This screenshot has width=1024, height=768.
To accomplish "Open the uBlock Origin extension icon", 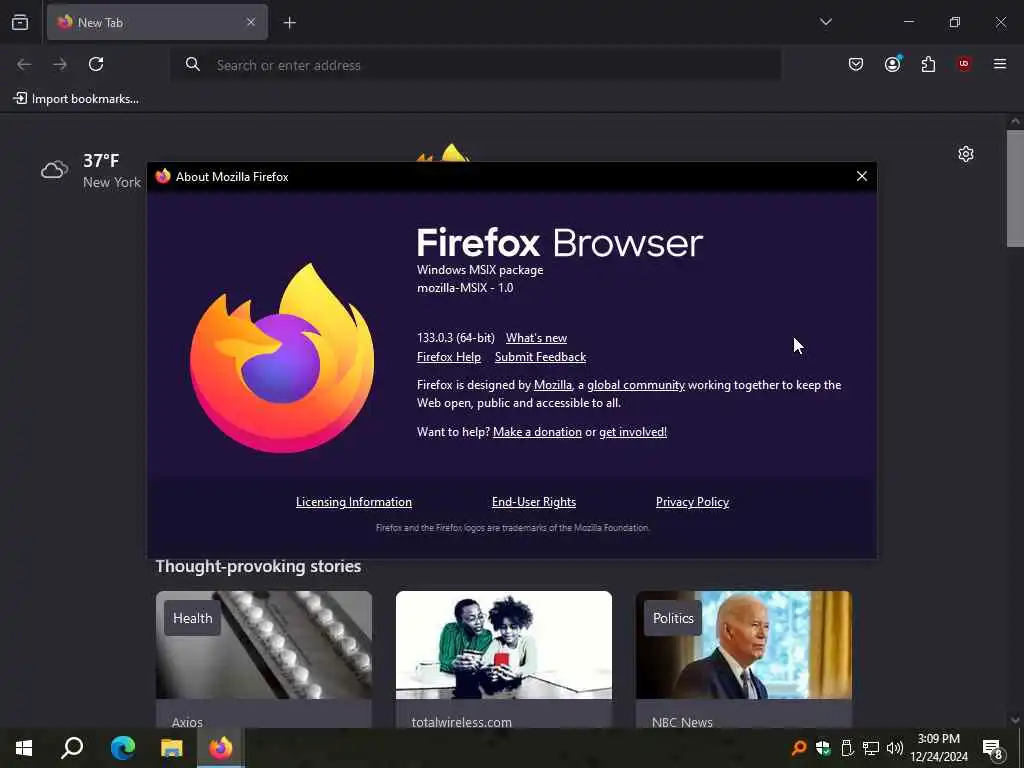I will tap(964, 64).
